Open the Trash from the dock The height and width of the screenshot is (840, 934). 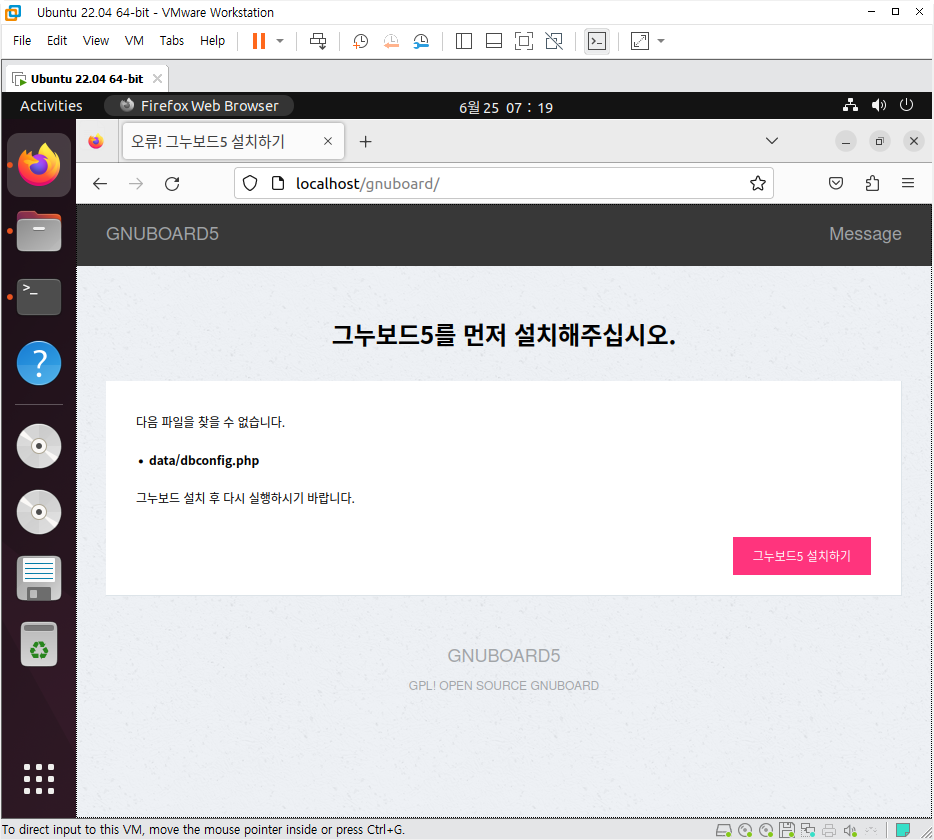(39, 645)
